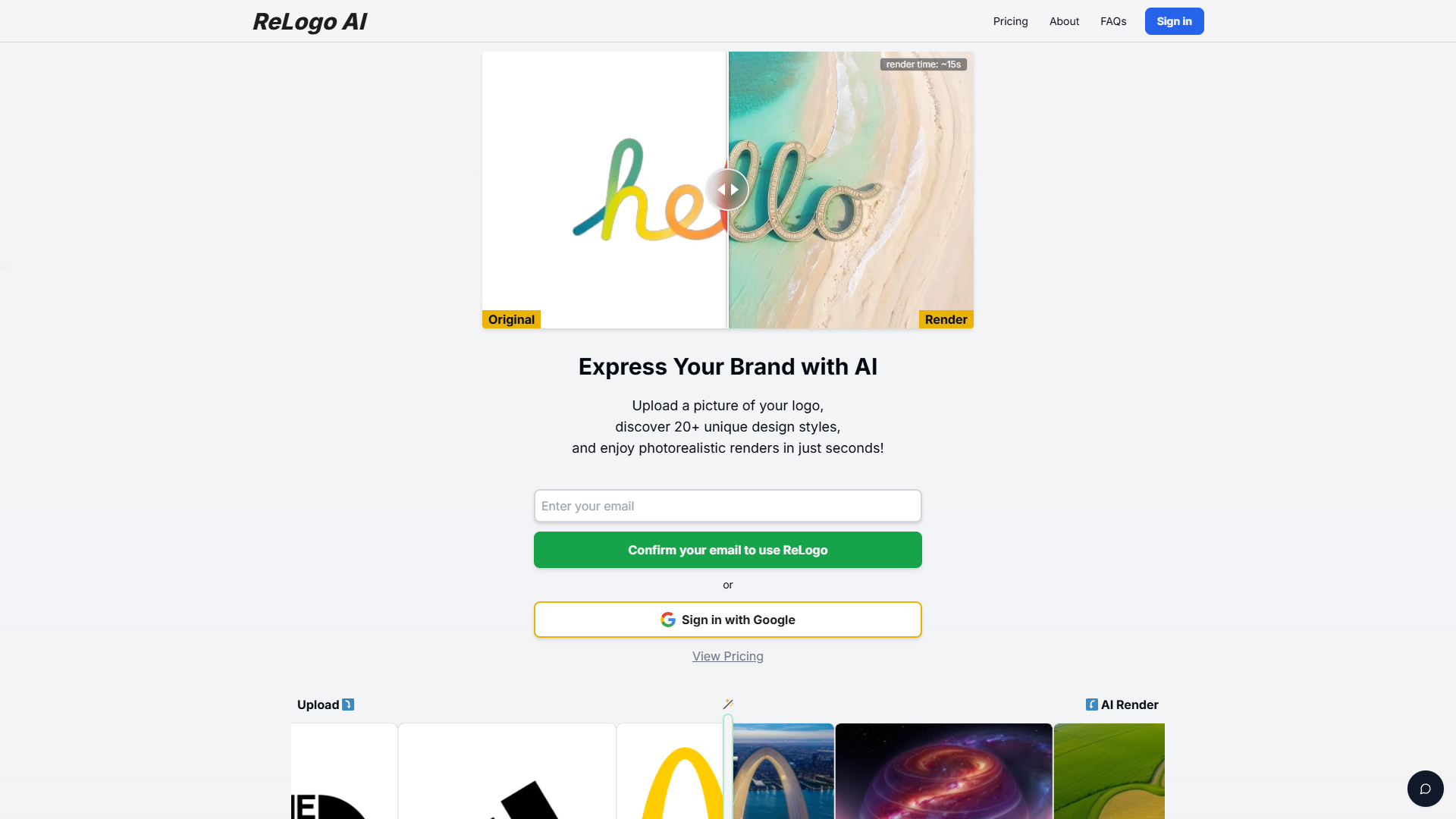1456x819 pixels.
Task: Click the before/after slider handle arrows
Action: pyautogui.click(x=727, y=190)
